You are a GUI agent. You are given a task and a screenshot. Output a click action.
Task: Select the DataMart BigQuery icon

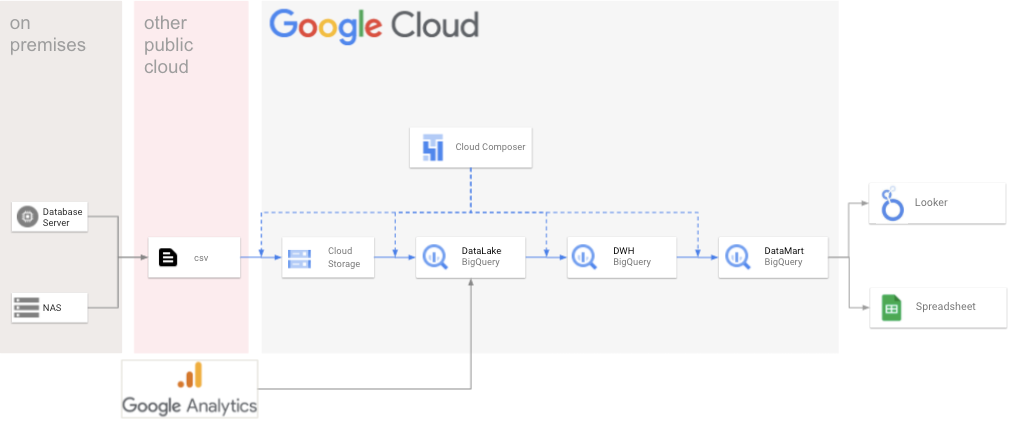pyautogui.click(x=738, y=257)
